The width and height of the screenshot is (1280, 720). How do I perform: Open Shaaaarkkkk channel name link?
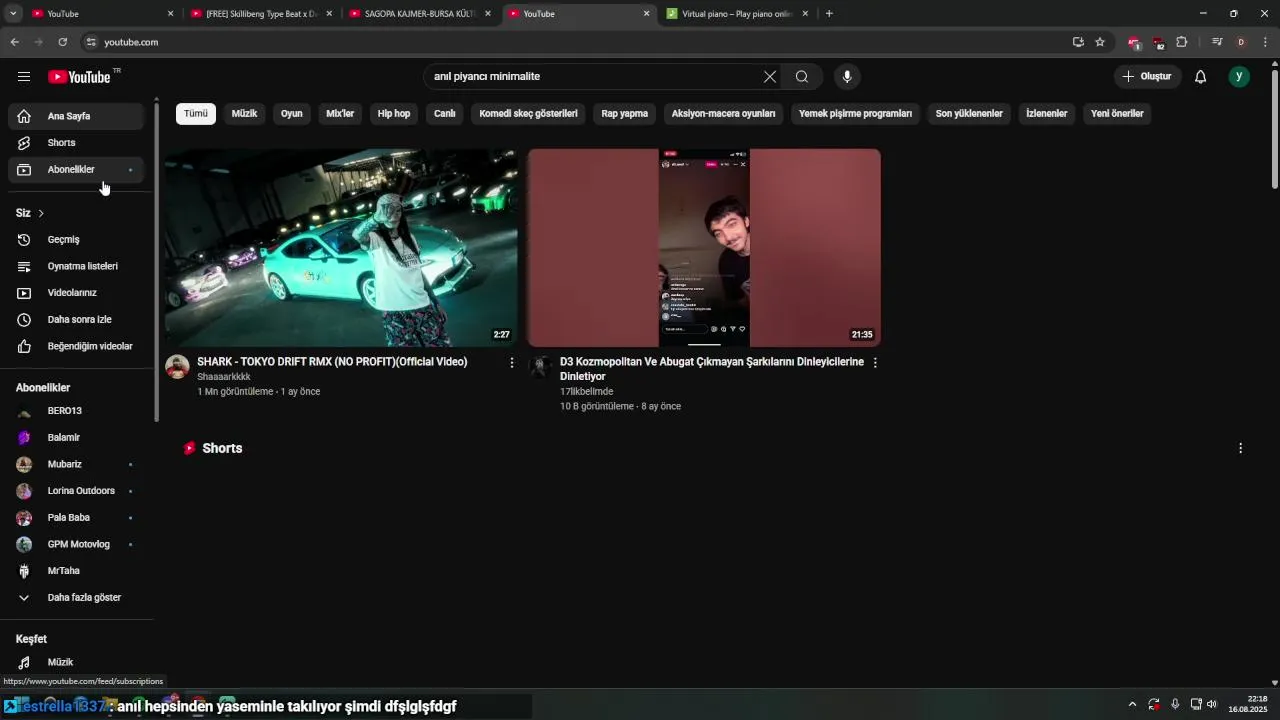coord(224,377)
